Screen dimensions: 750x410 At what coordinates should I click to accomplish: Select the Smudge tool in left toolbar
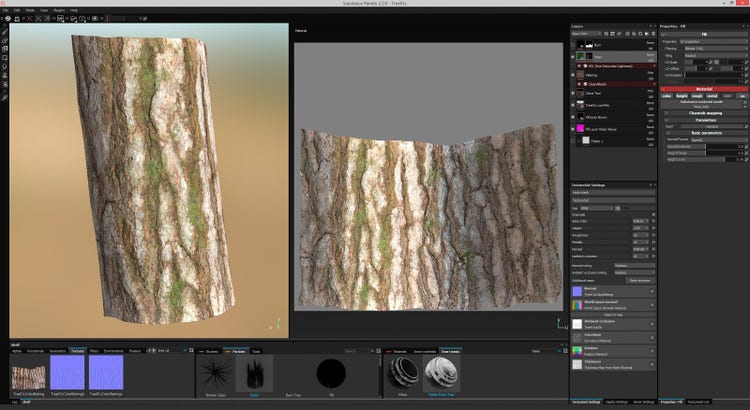coord(5,67)
